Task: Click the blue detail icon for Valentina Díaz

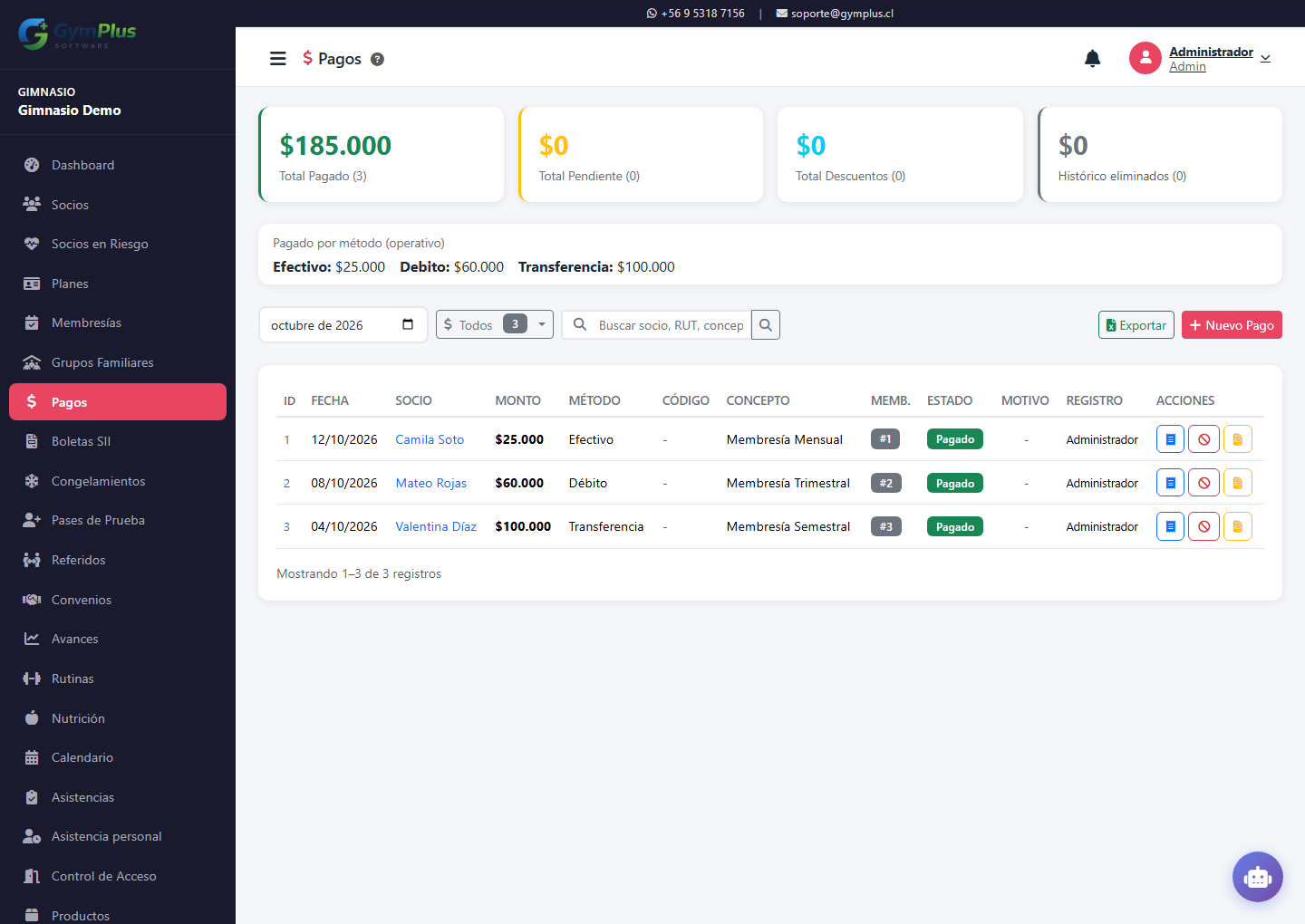Action: point(1171,526)
